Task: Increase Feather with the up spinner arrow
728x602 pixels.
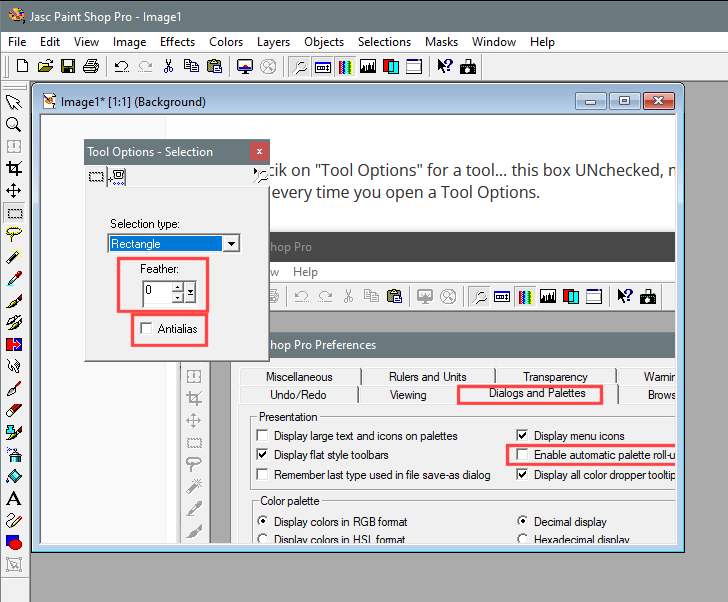Action: pyautogui.click(x=178, y=287)
